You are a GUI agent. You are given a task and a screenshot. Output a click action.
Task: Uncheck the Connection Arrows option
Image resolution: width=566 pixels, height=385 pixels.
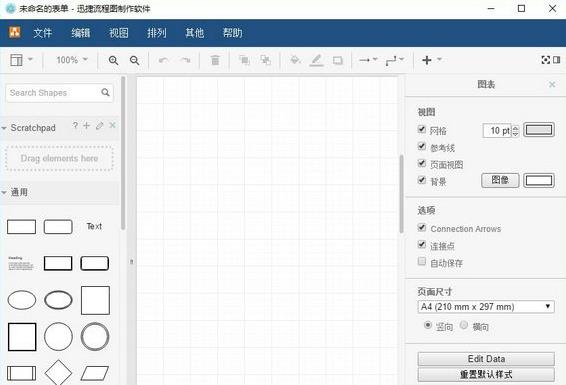tap(422, 227)
